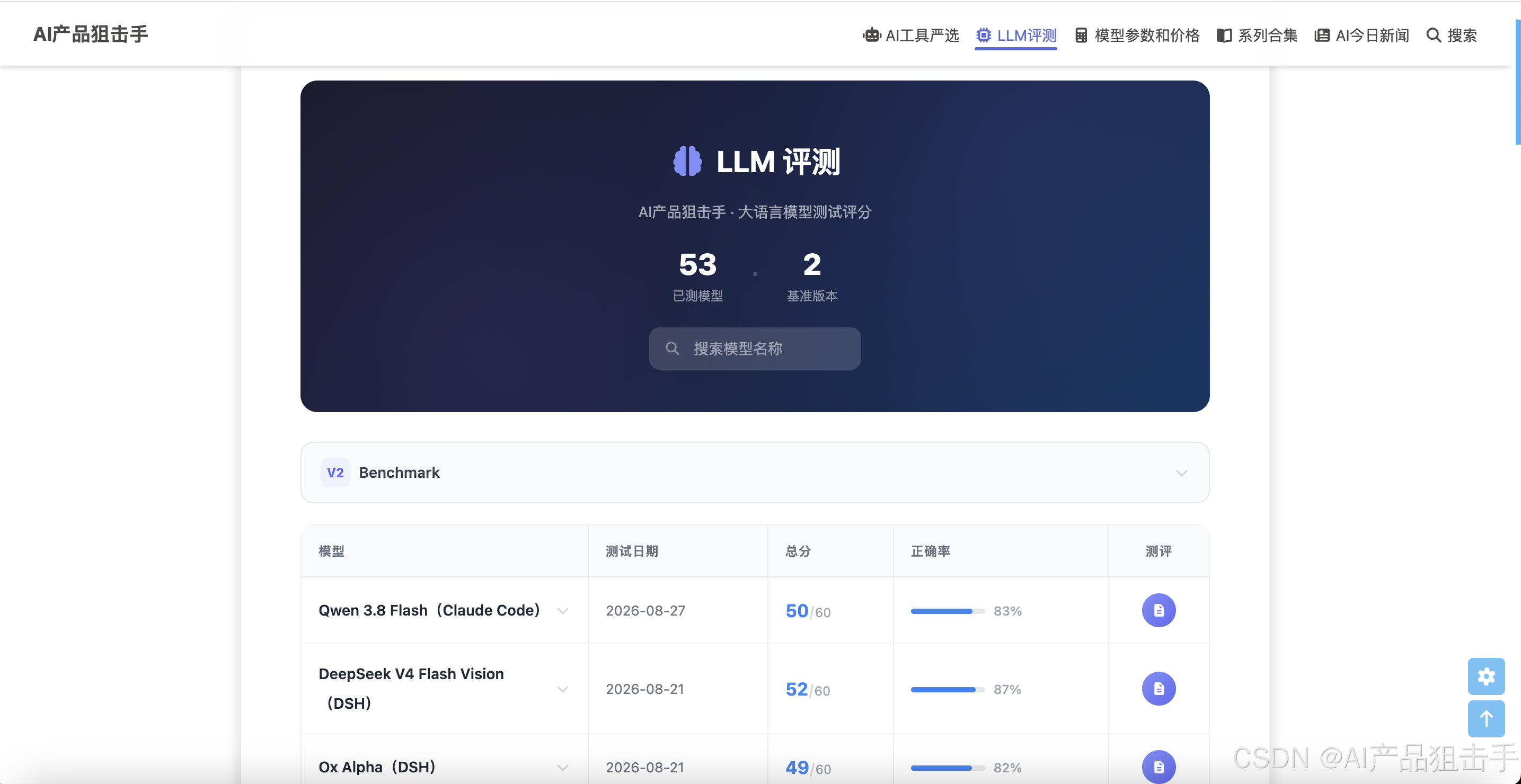Click the newspaper icon beside AI今日新闻
Viewport: 1521px width, 784px height.
1322,35
